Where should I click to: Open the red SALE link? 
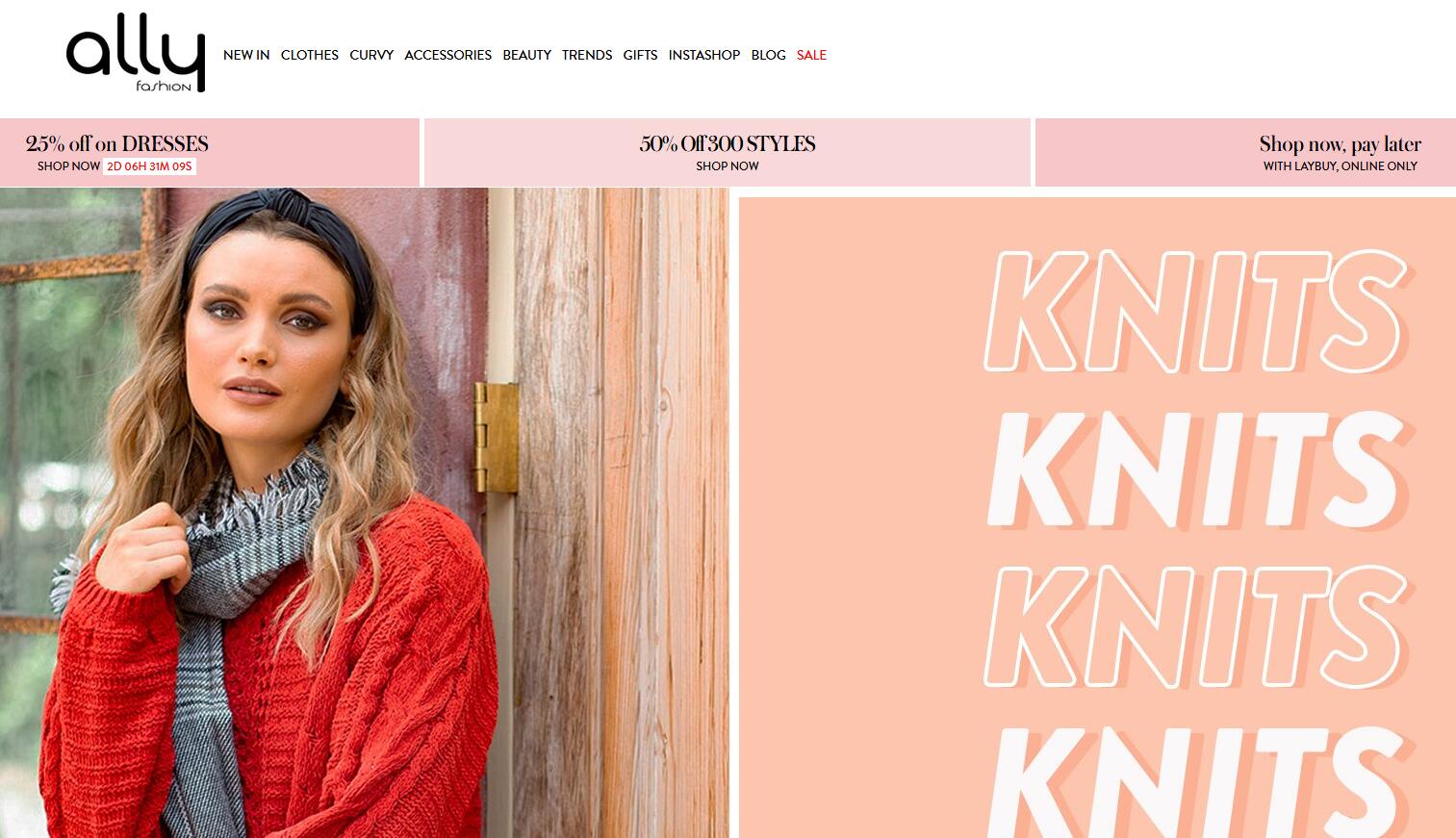[x=811, y=55]
